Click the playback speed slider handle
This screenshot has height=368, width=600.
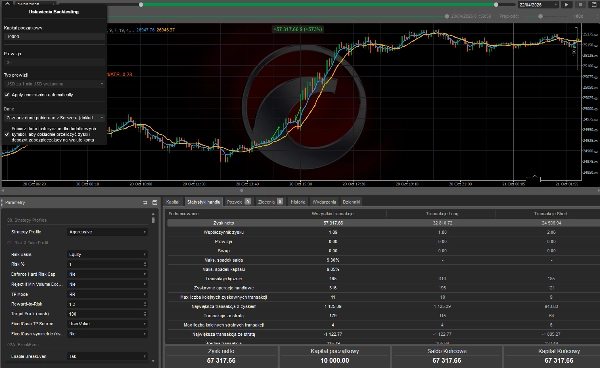pos(540,16)
